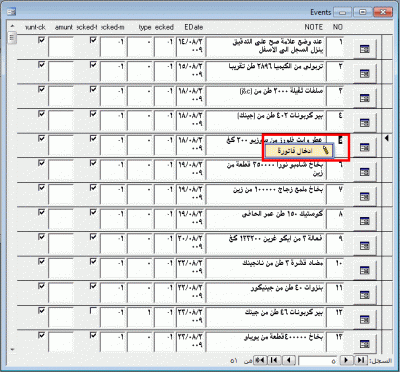Click the NOTE field of record 1
Image resolution: width=400 pixels, height=372 pixels.
[x=265, y=47]
